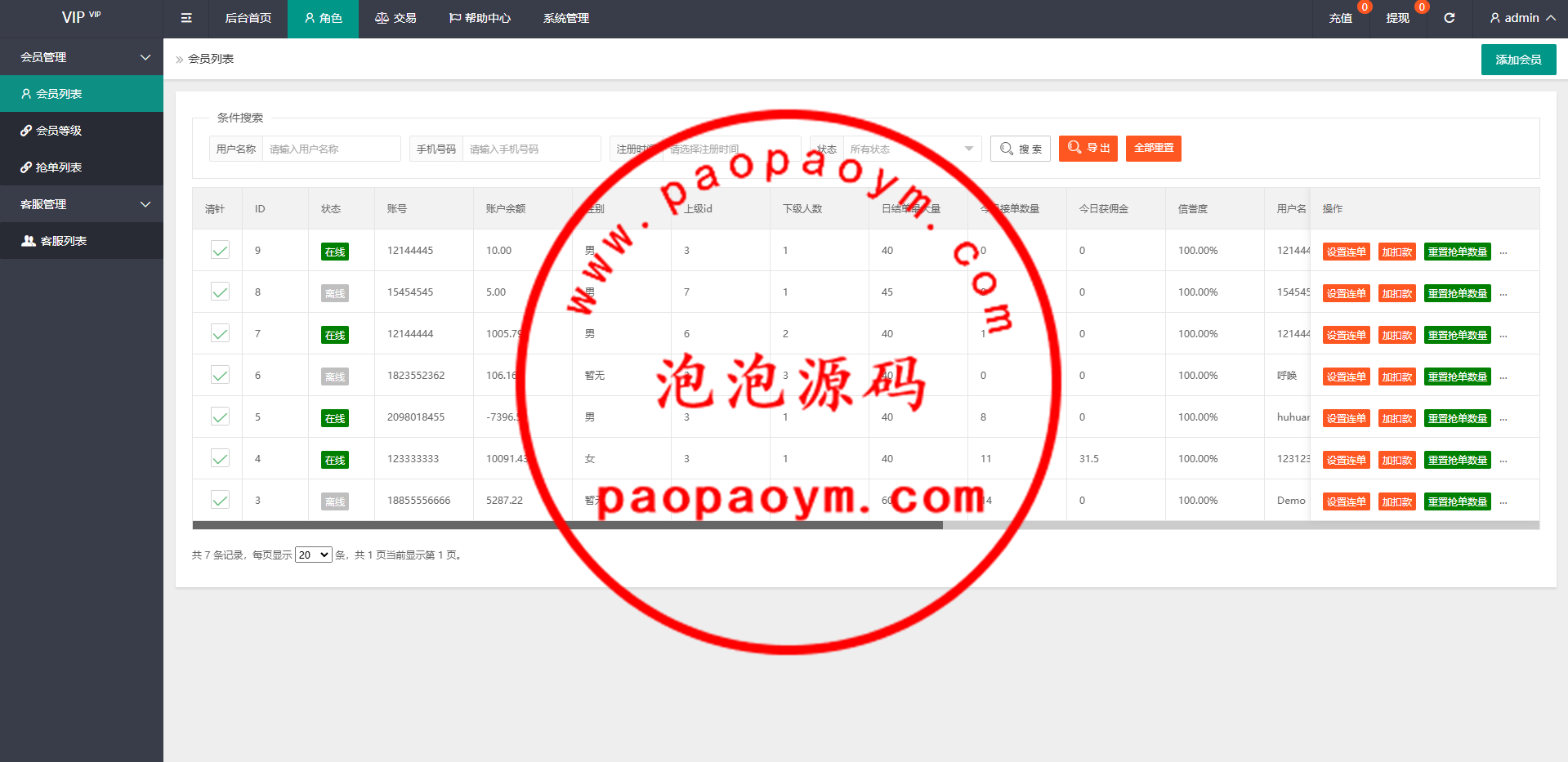
Task: Open 客服列表 in the sidebar
Action: click(x=63, y=241)
